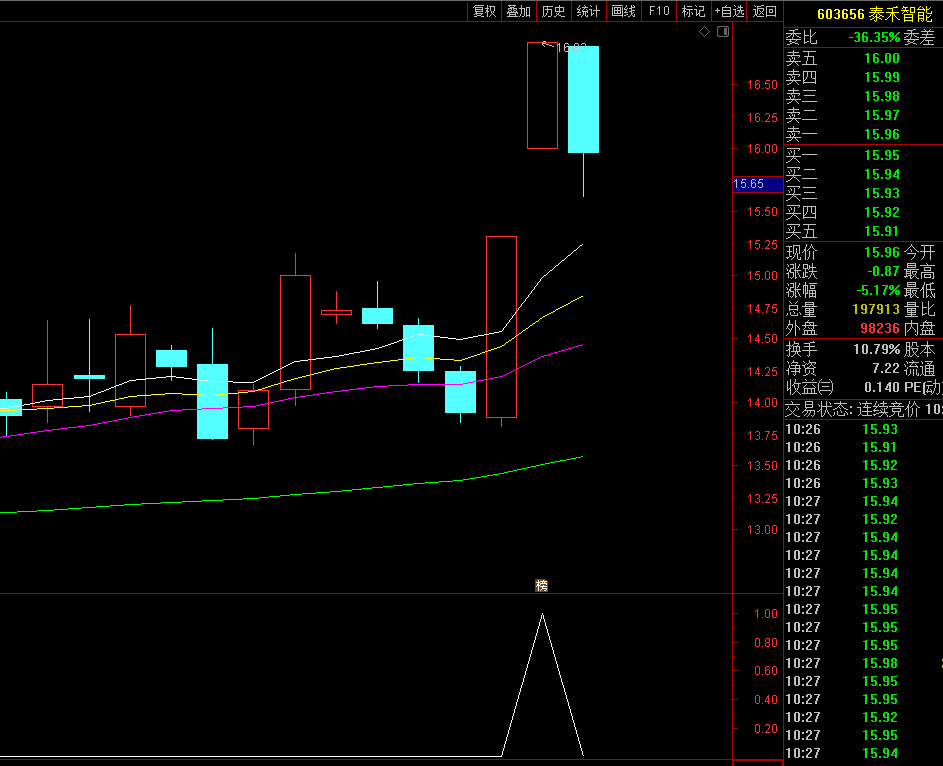Select the 卖四 price 15.99

pos(882,78)
